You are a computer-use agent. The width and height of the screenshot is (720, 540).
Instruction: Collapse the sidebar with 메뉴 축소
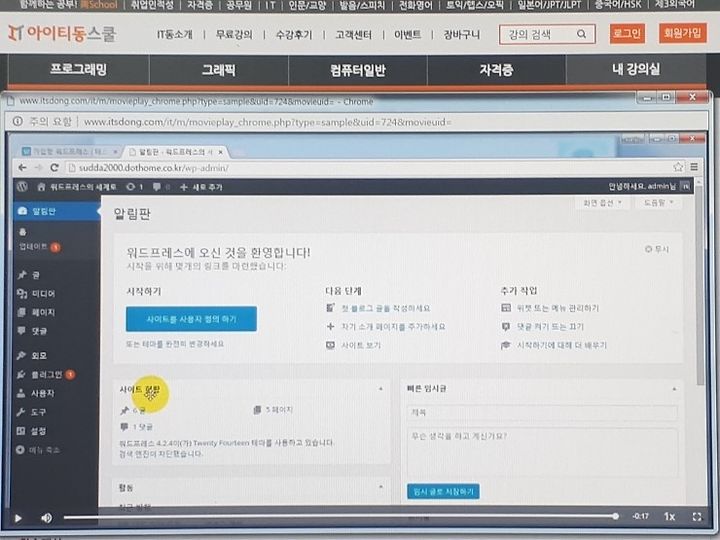38,450
